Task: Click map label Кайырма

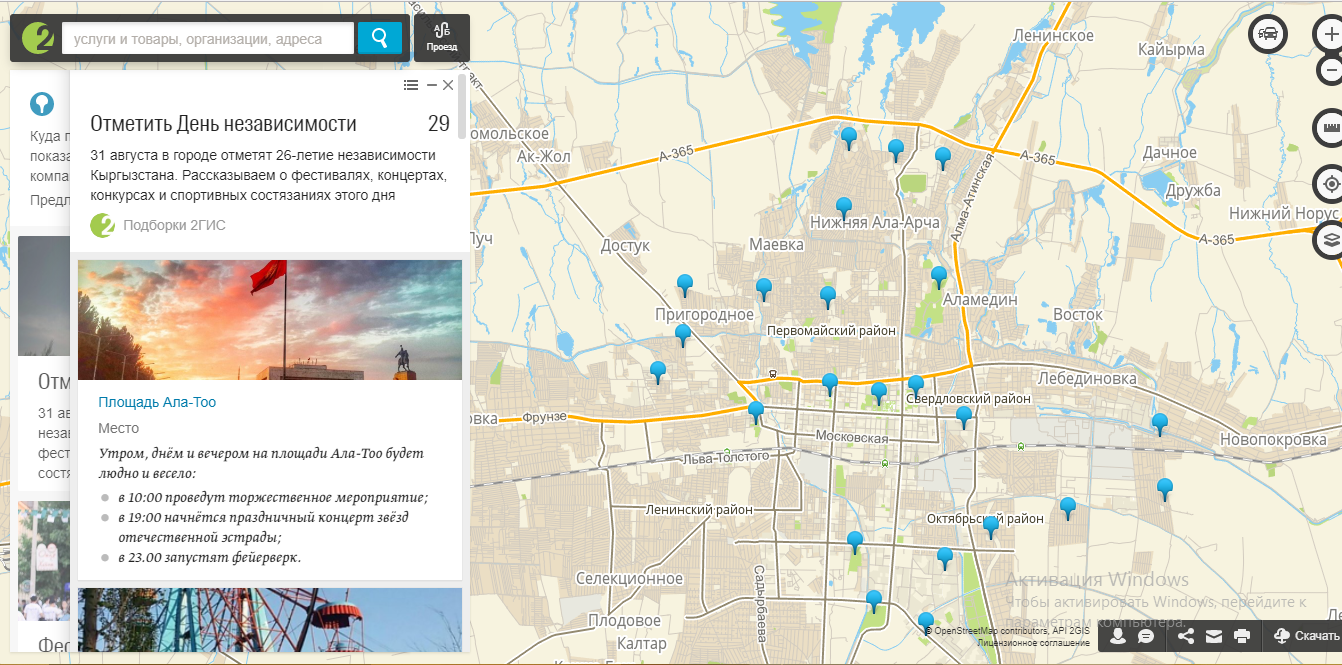Action: coord(1170,49)
